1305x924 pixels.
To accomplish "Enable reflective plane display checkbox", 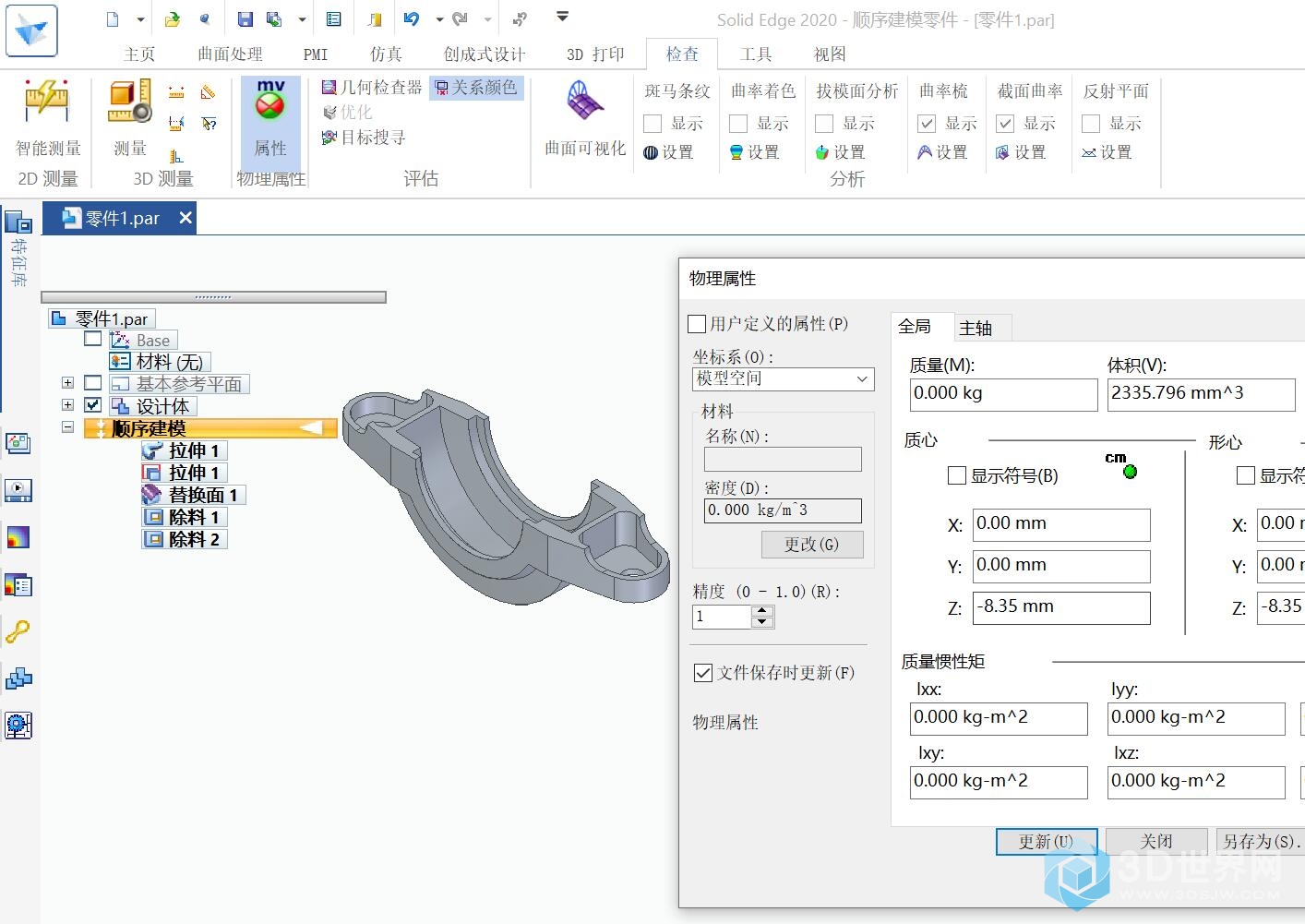I will pos(1091,124).
